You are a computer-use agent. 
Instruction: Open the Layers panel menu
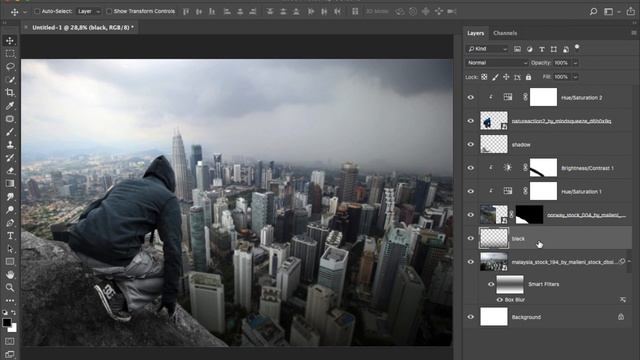point(633,33)
